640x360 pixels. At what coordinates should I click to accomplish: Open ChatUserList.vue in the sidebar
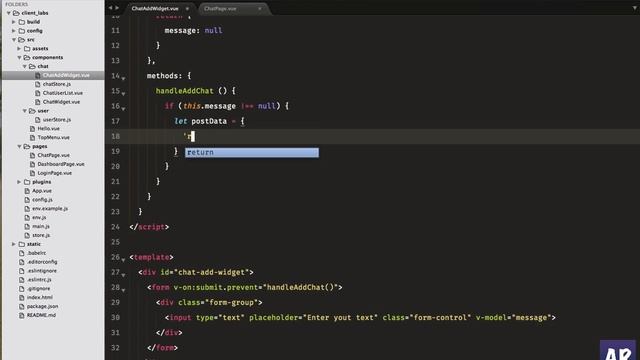[x=63, y=93]
